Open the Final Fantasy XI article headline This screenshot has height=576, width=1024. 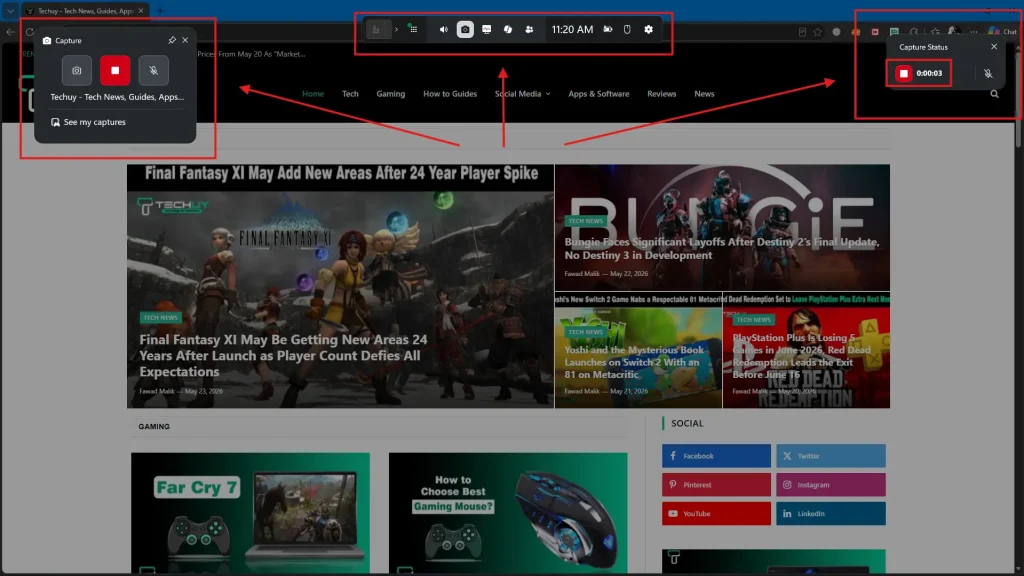pyautogui.click(x=283, y=355)
